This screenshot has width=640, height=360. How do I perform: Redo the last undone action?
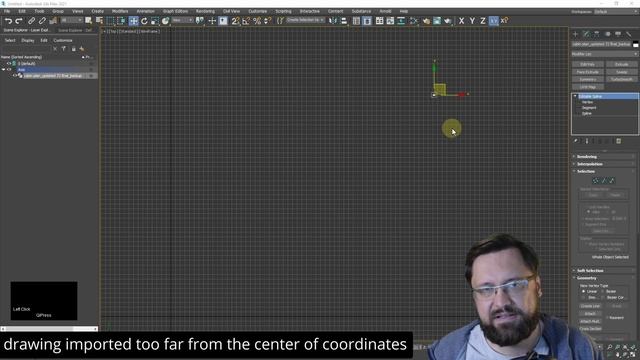coord(19,20)
